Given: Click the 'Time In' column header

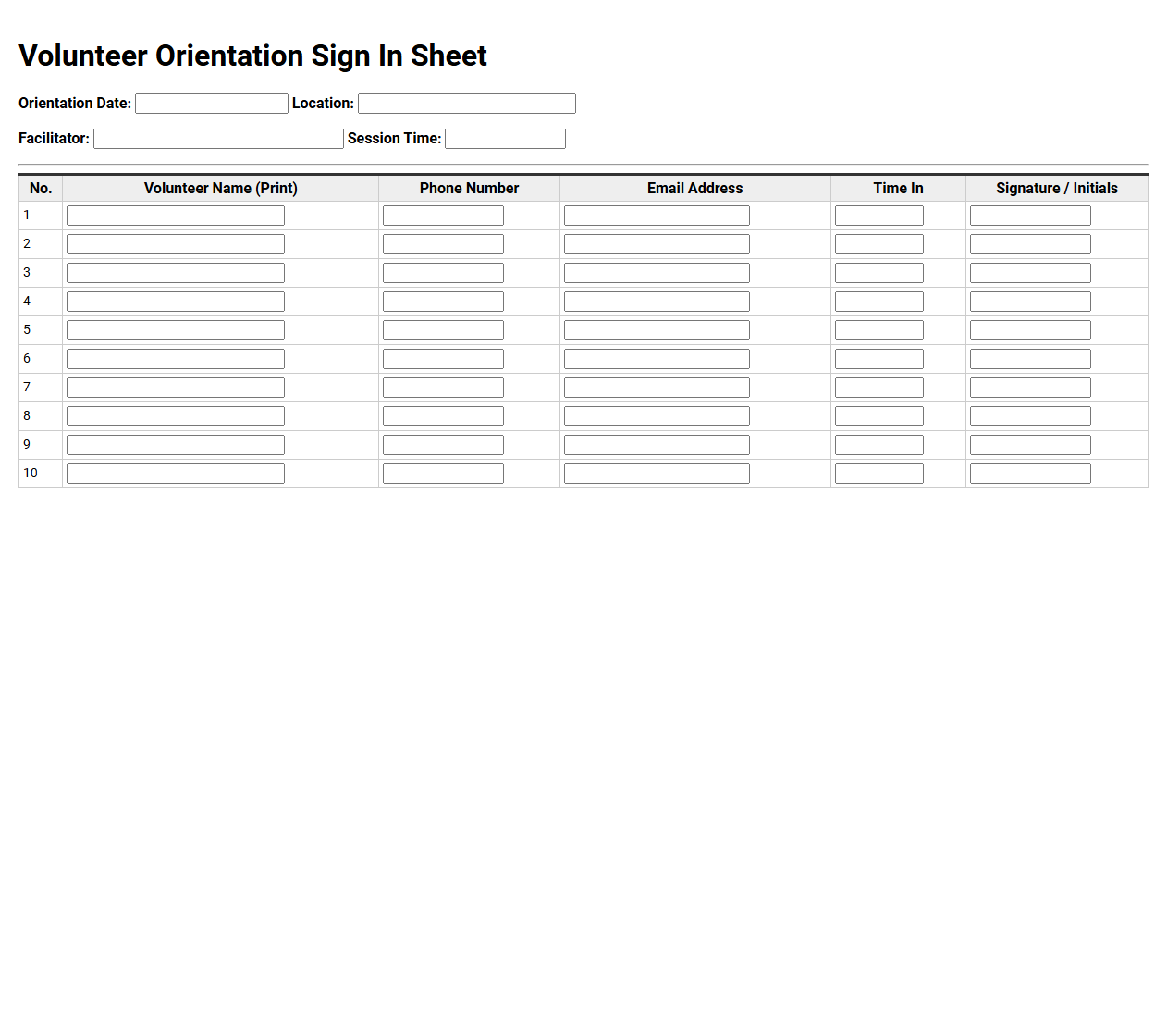Looking at the screenshot, I should click(898, 188).
